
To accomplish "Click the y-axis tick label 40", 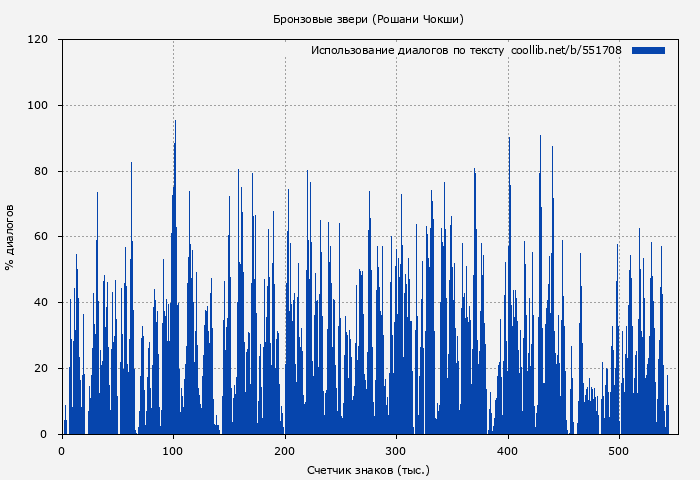I will point(41,303).
